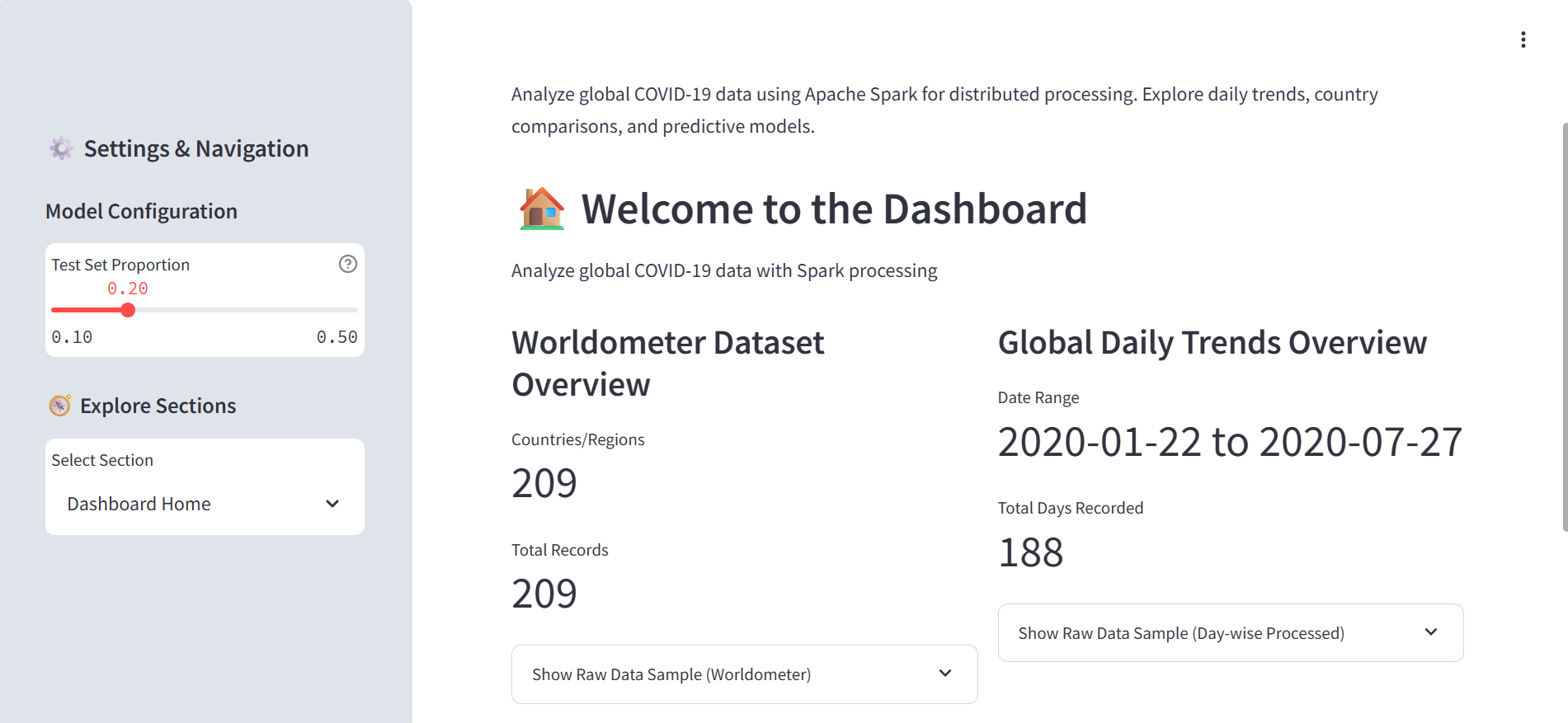Click the slider minimum label 0.10
This screenshot has height=723, width=1568.
(x=72, y=337)
